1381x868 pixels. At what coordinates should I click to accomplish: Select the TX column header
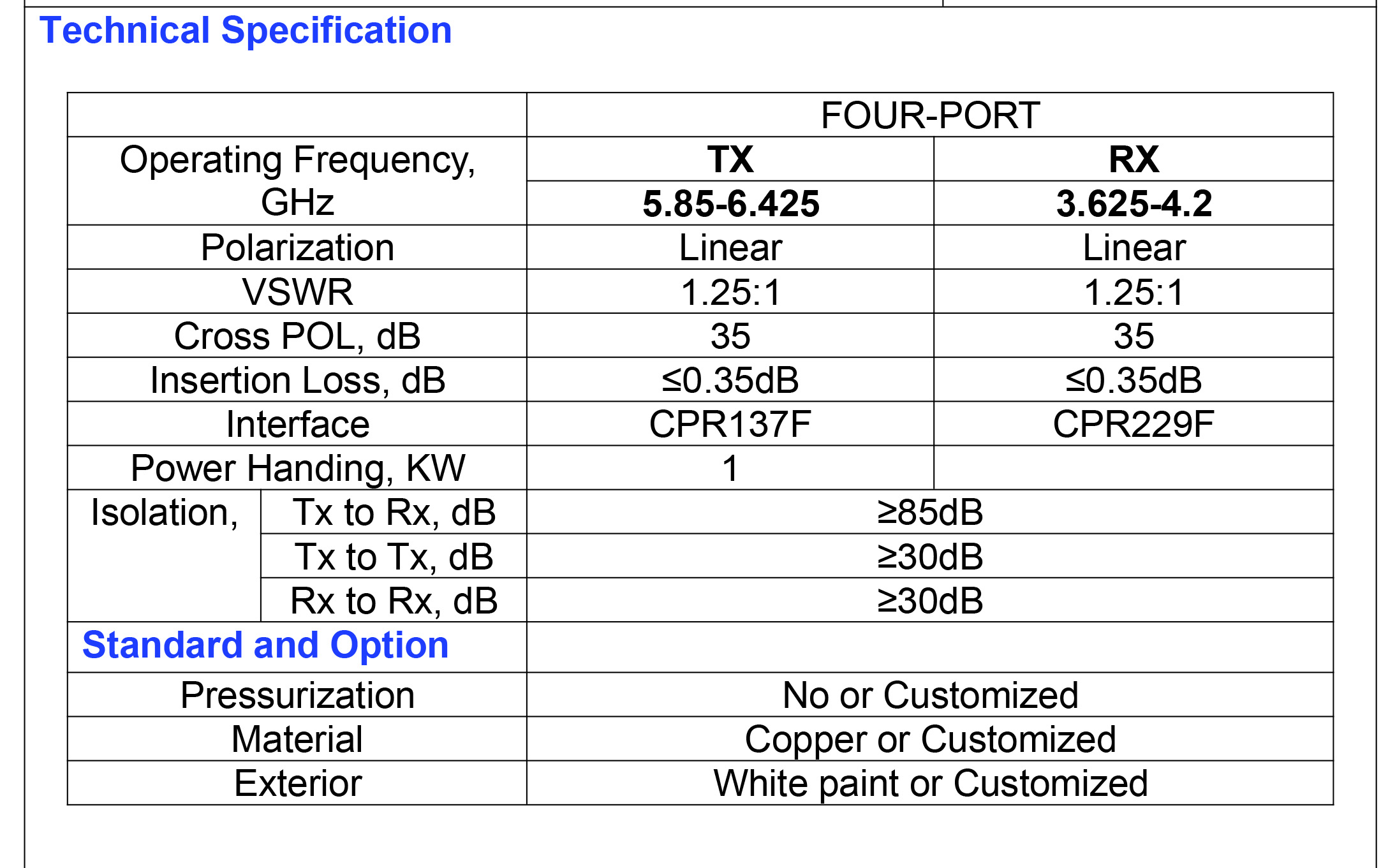[730, 159]
